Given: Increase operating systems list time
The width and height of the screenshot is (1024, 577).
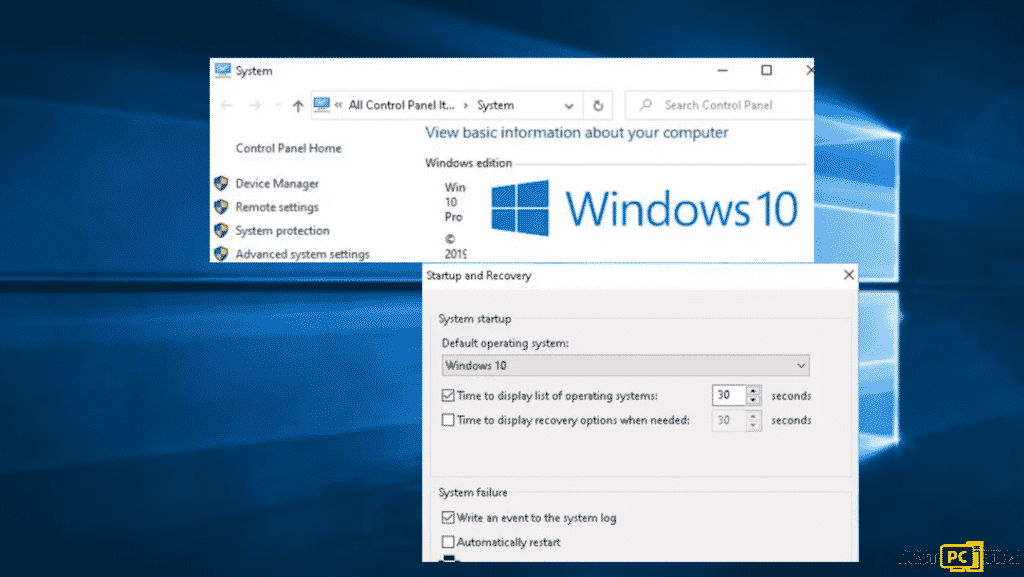Looking at the screenshot, I should [753, 390].
